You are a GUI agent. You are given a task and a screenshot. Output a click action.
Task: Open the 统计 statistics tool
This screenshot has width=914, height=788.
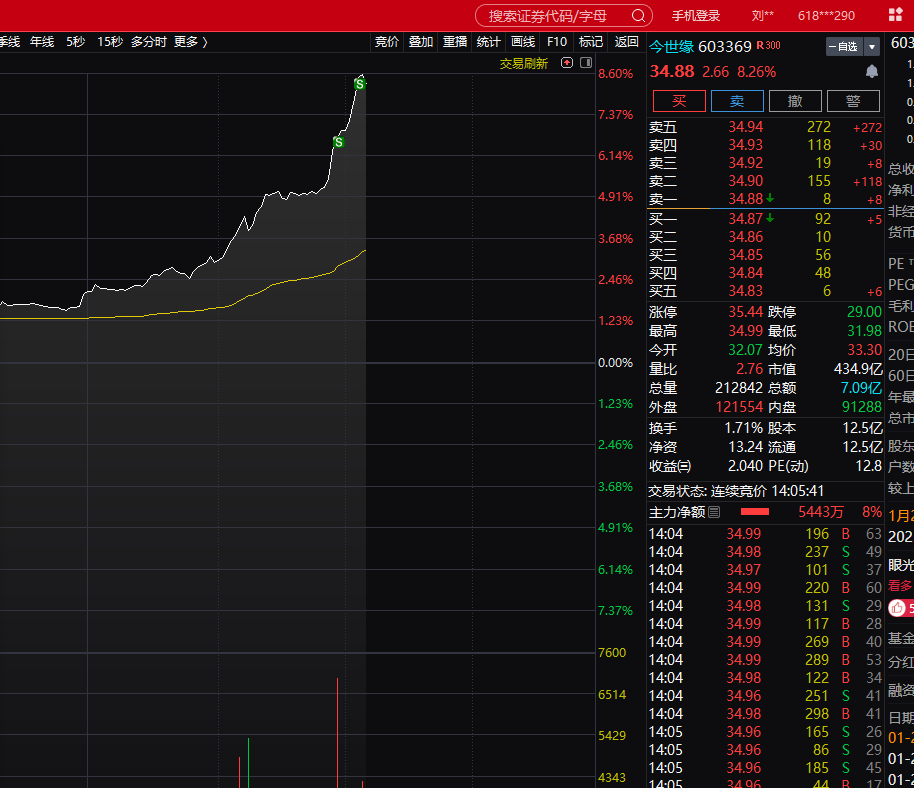tap(488, 42)
